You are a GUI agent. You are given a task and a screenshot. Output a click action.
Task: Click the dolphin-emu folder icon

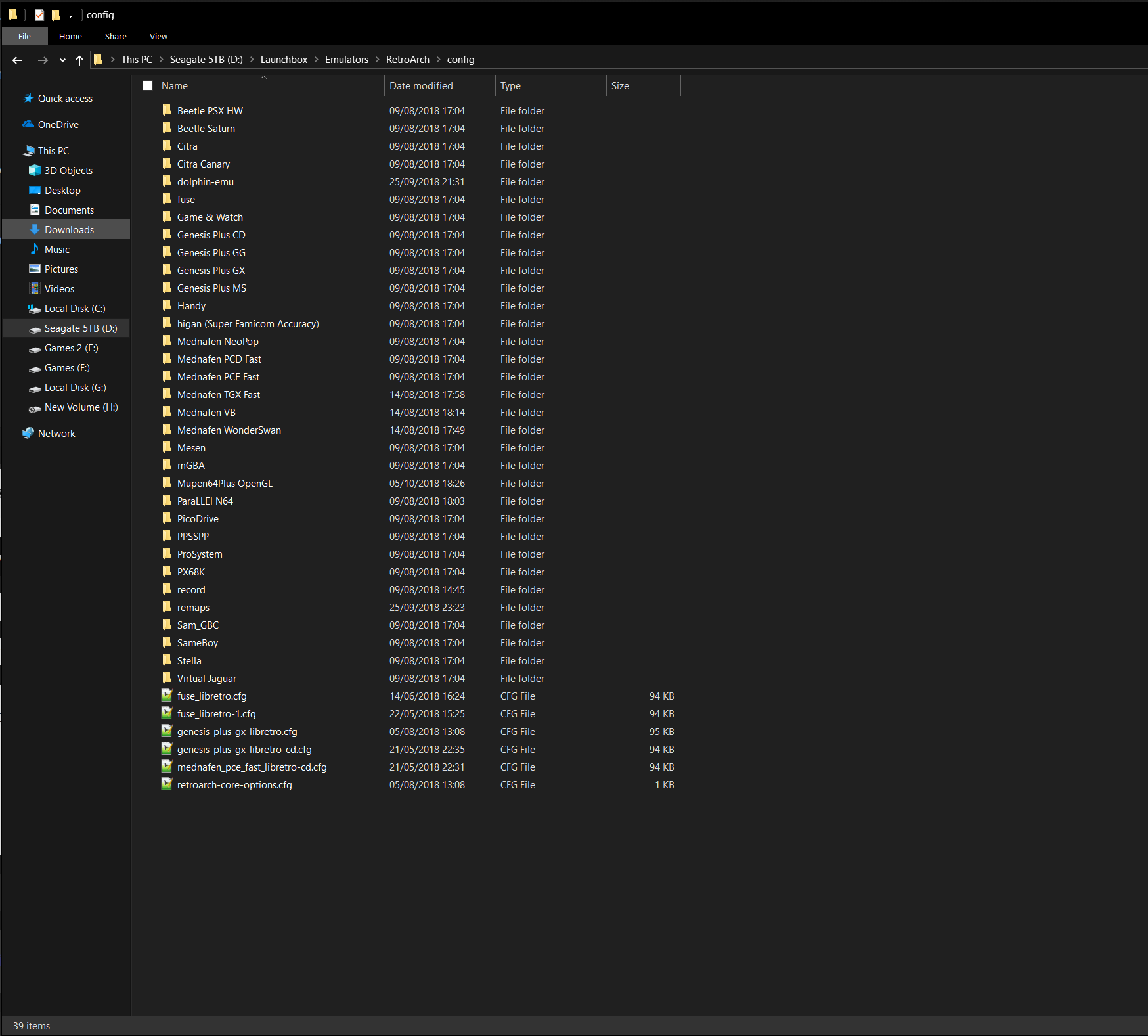point(167,181)
